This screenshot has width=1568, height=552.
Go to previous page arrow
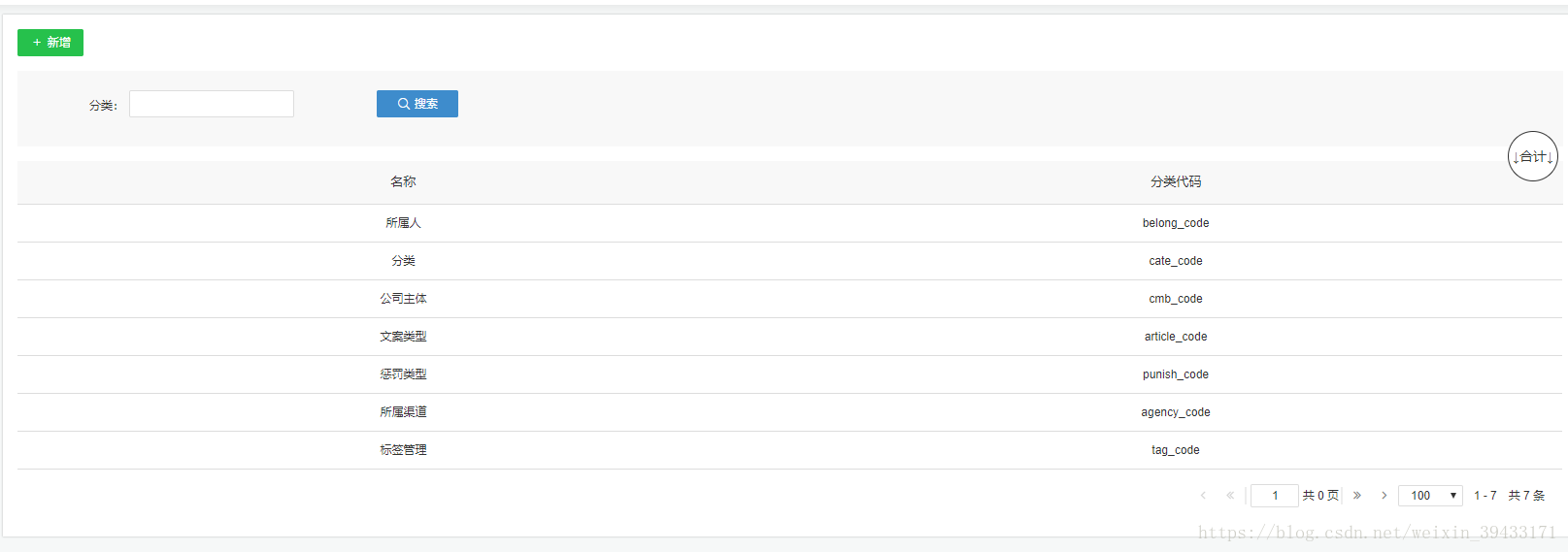point(1204,496)
